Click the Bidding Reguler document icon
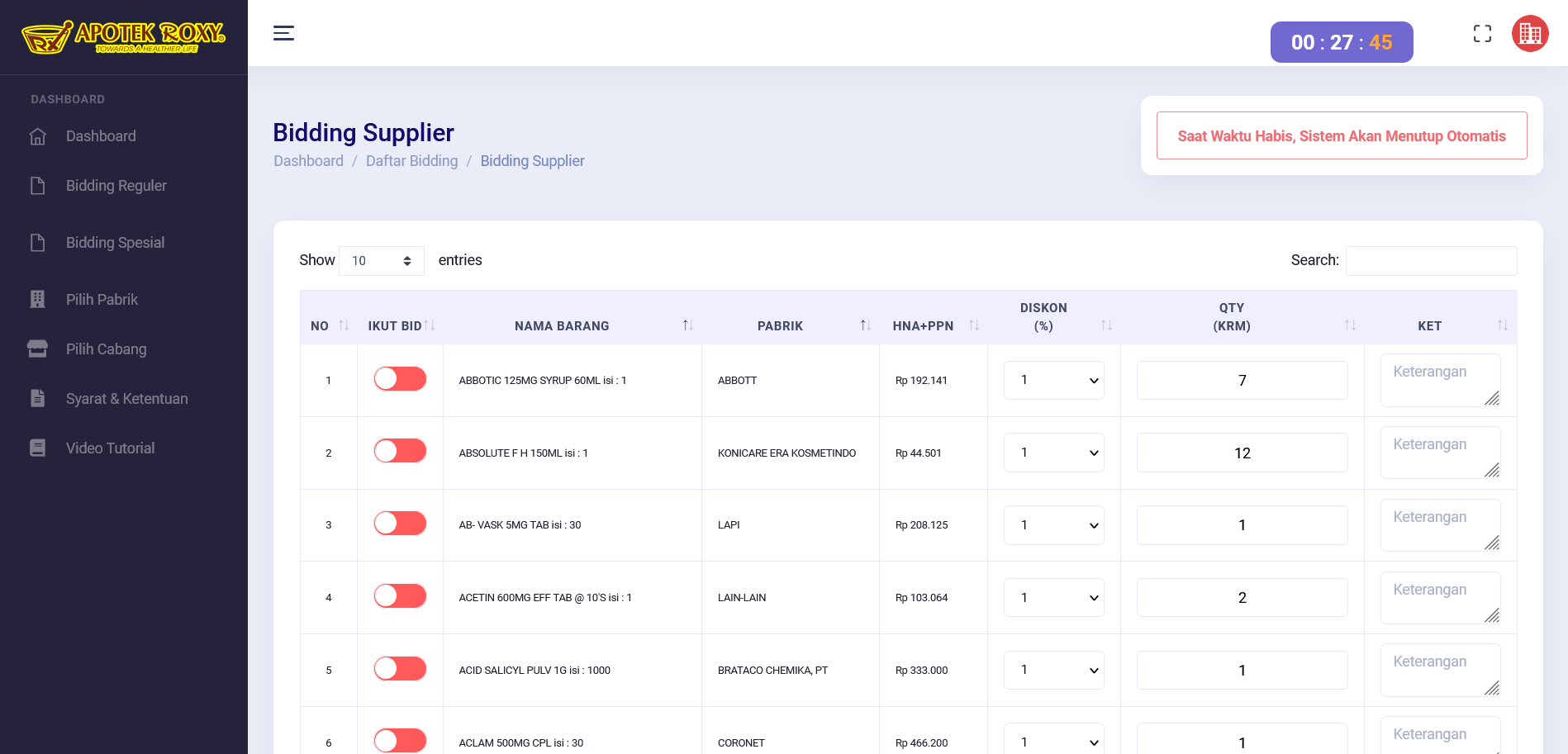Viewport: 1568px width, 754px height. click(38, 186)
